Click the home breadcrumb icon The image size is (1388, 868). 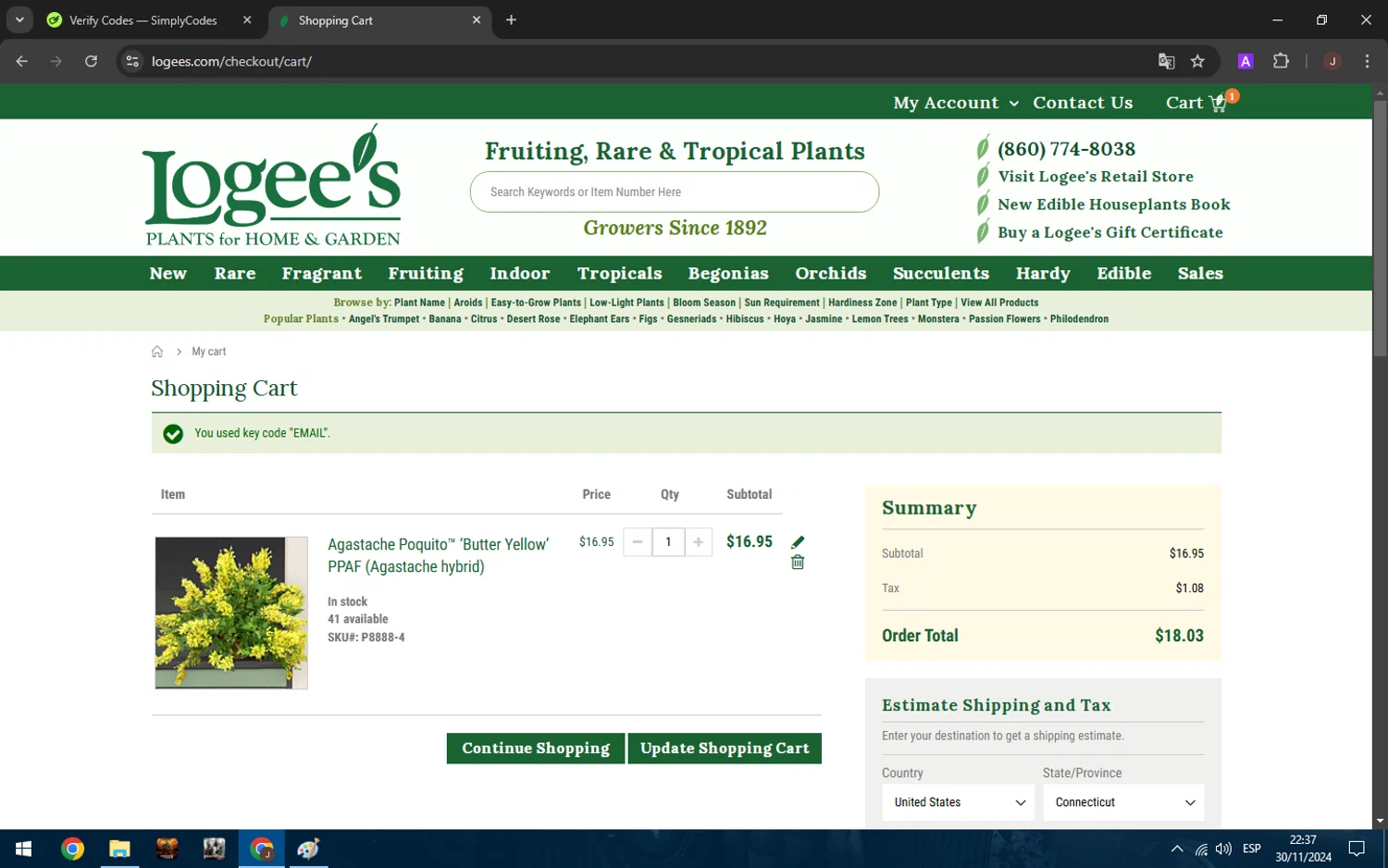click(x=157, y=352)
